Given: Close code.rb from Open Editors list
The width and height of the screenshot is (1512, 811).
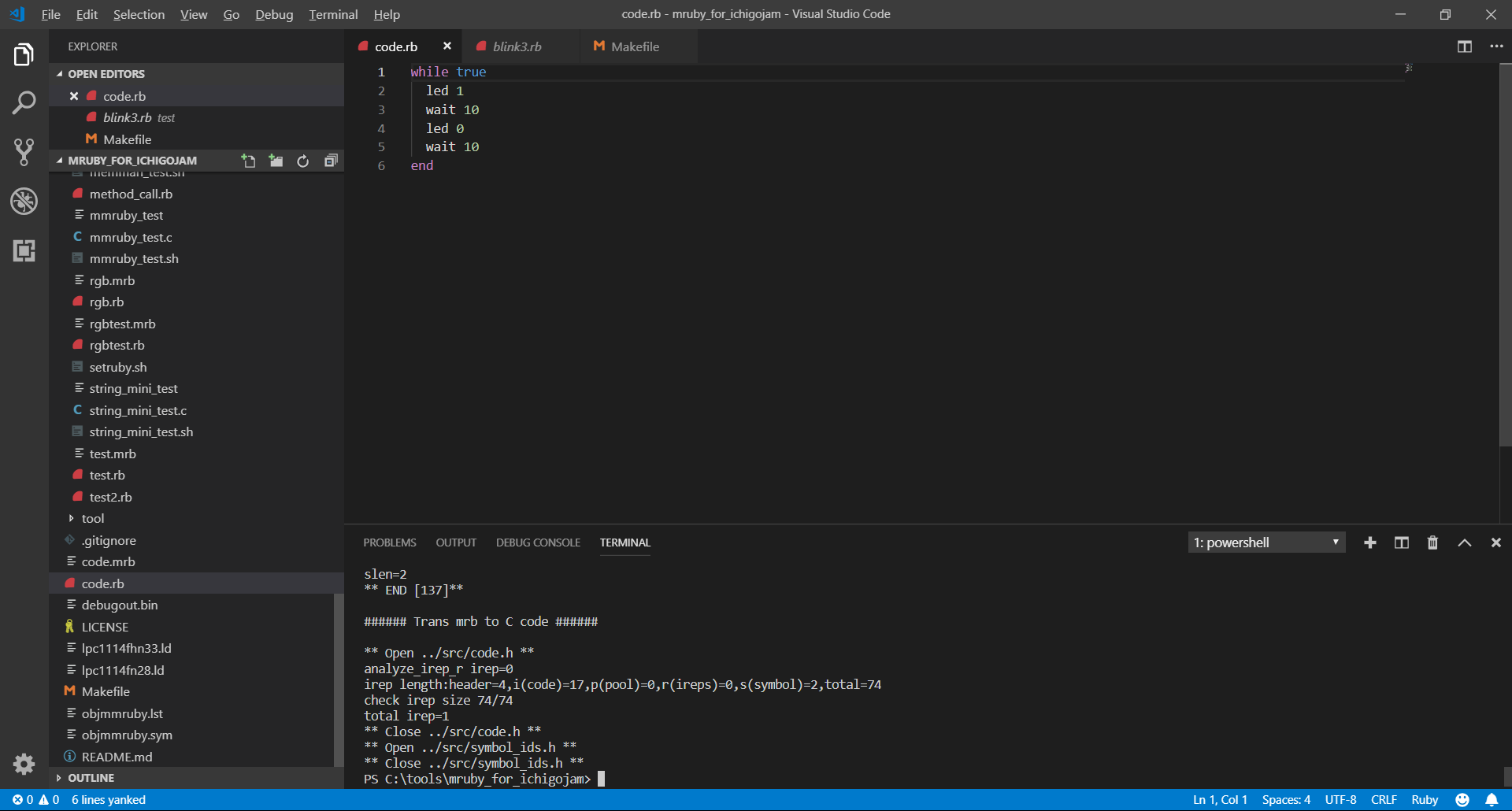Looking at the screenshot, I should tap(74, 96).
